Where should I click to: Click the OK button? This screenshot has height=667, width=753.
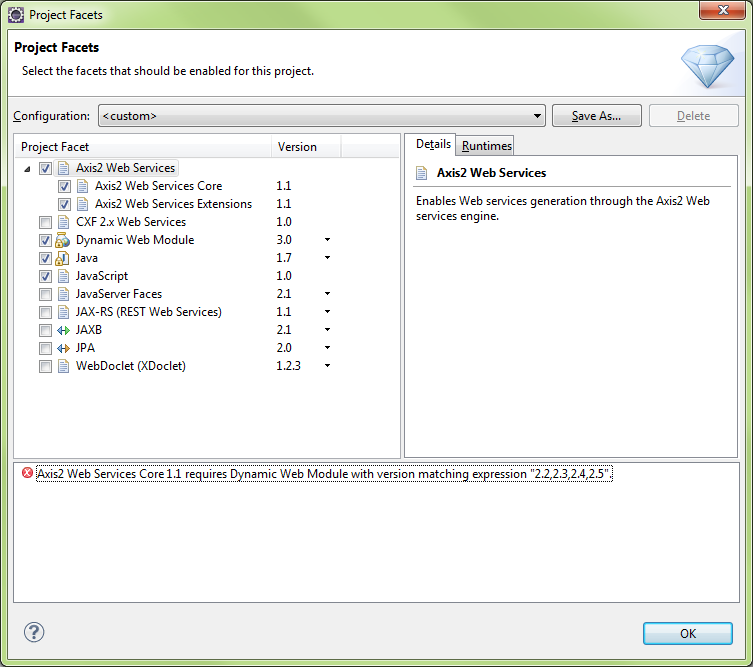688,634
